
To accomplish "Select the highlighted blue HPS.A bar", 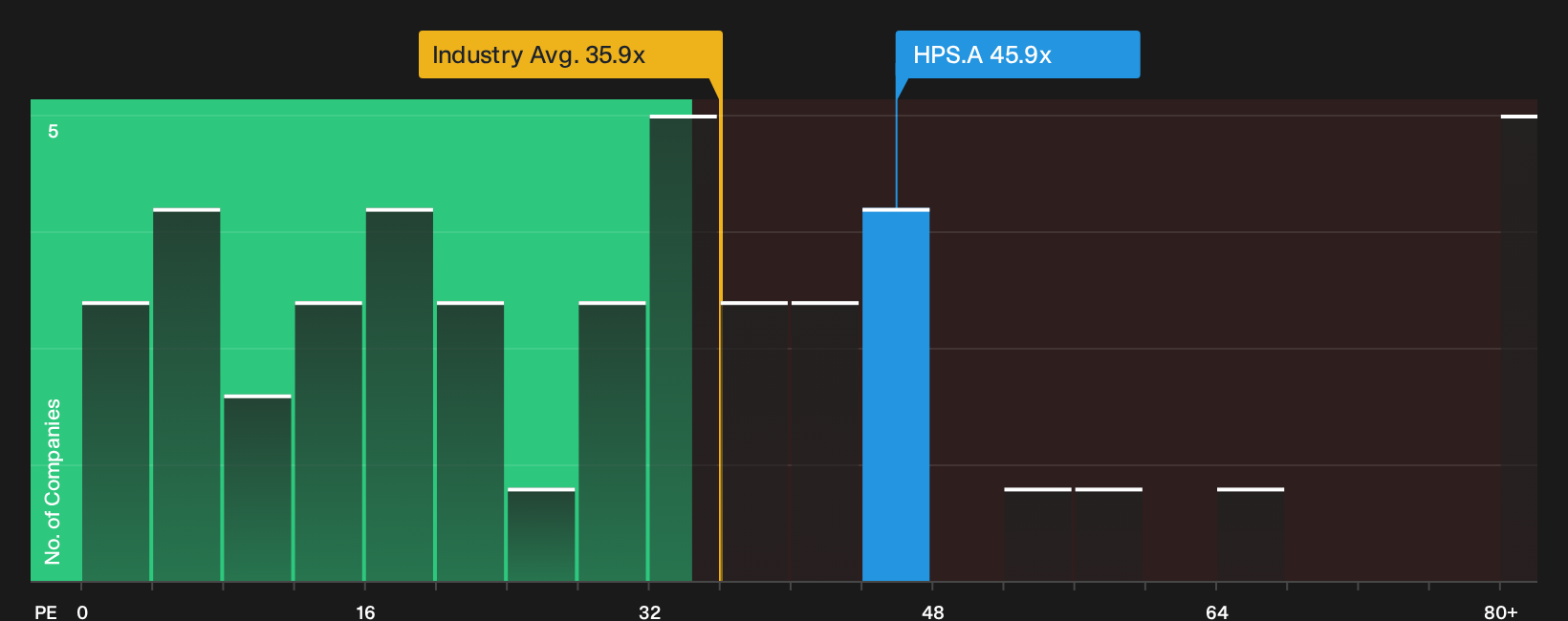I will [x=896, y=395].
